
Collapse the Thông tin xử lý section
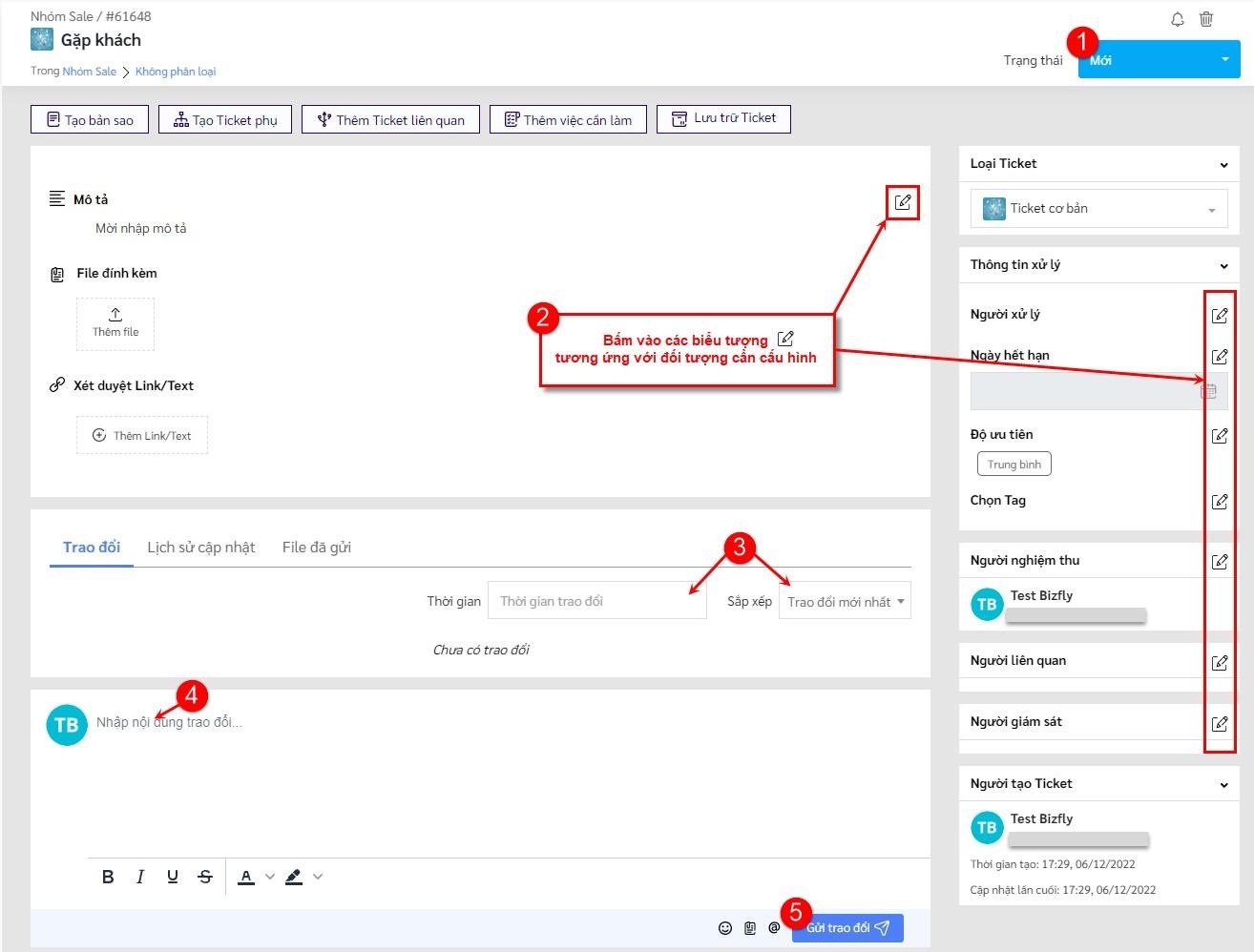tap(1223, 266)
